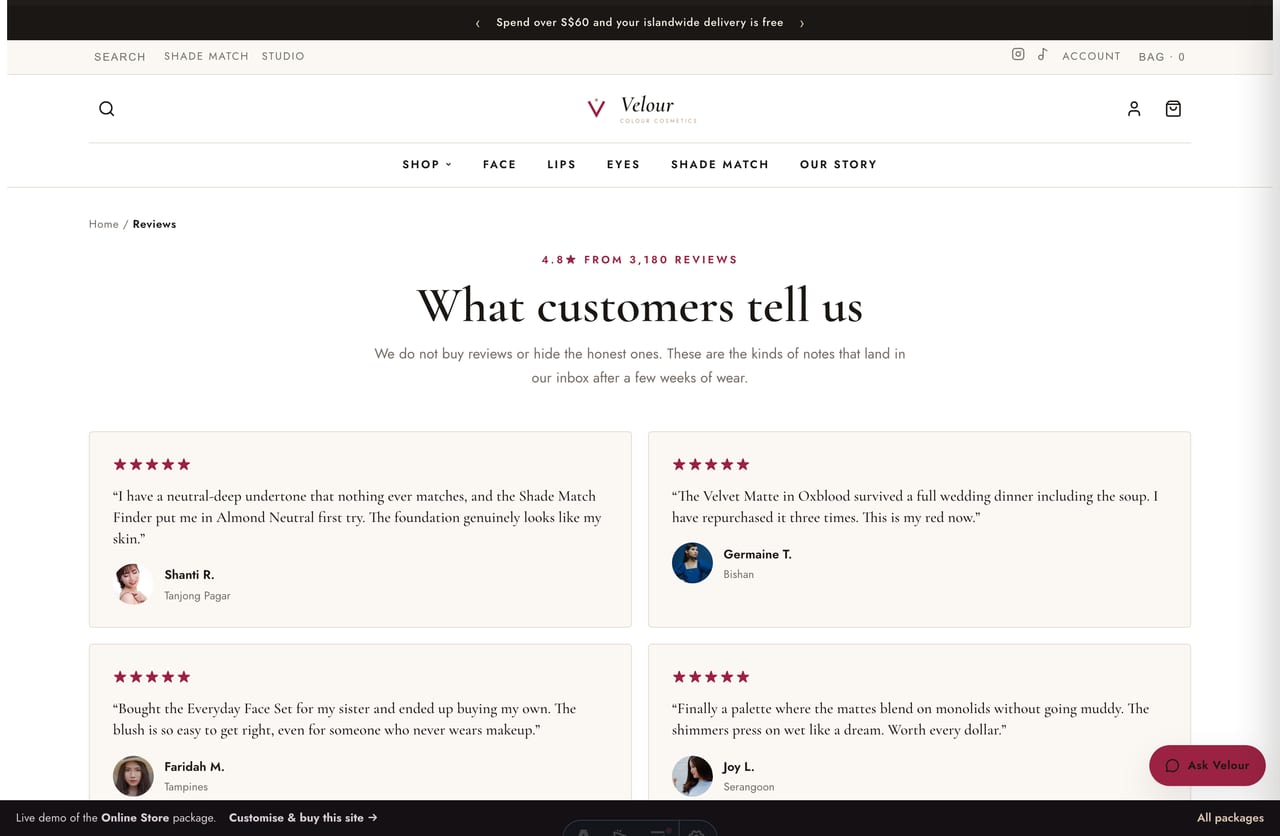Click the '4.8★ FROM 3,180 REVIEWS' text
This screenshot has width=1280, height=836.
pos(640,260)
